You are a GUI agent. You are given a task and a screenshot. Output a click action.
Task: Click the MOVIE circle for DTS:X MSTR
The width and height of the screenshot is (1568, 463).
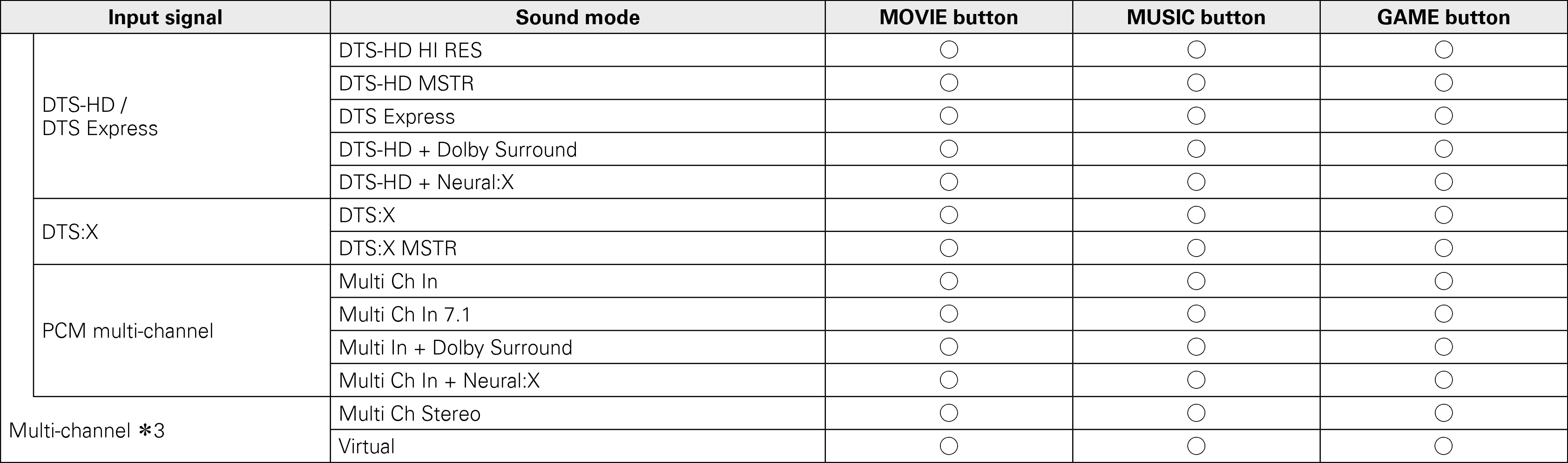pyautogui.click(x=948, y=248)
